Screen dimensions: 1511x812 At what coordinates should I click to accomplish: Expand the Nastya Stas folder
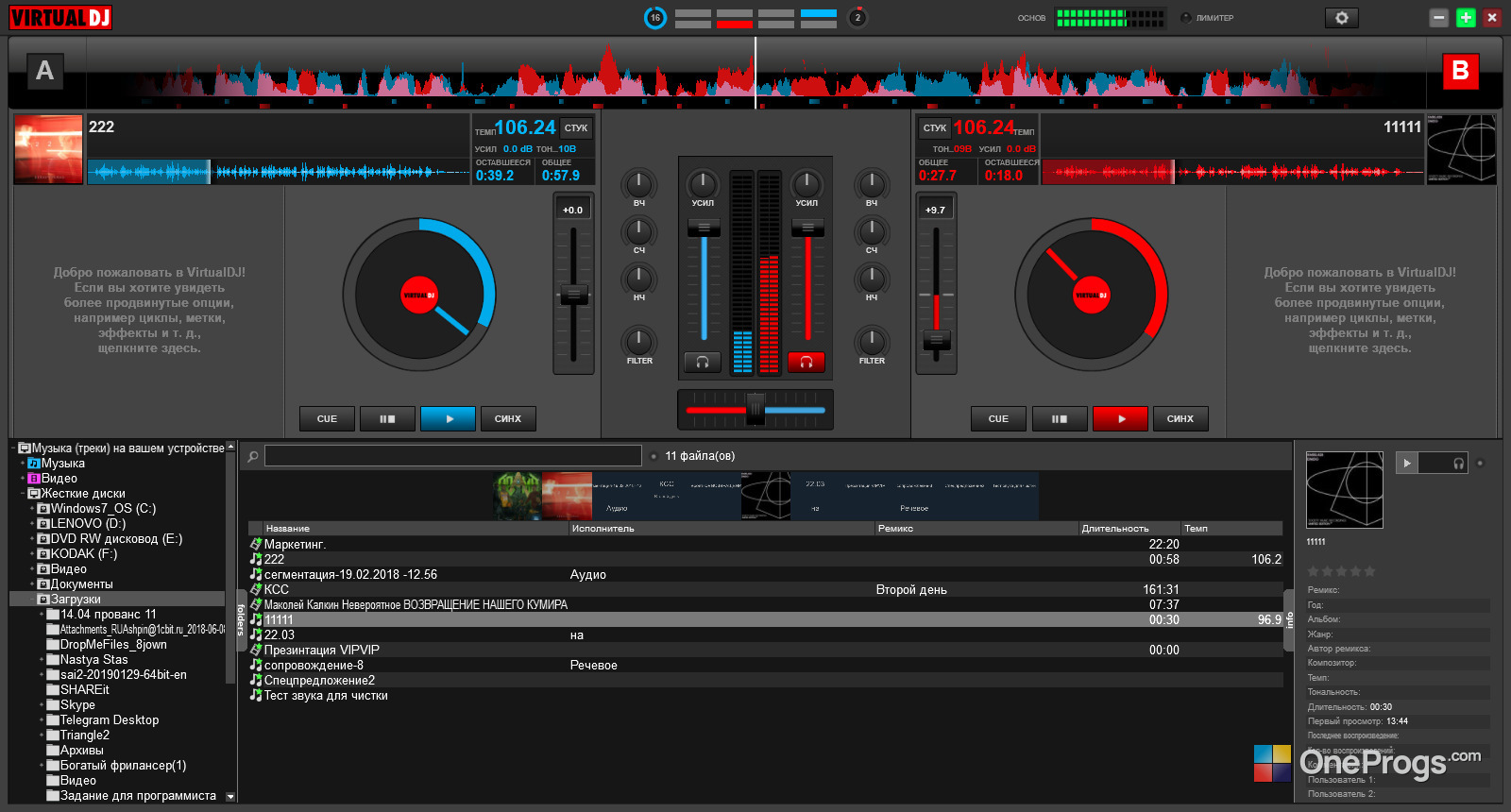[x=42, y=660]
